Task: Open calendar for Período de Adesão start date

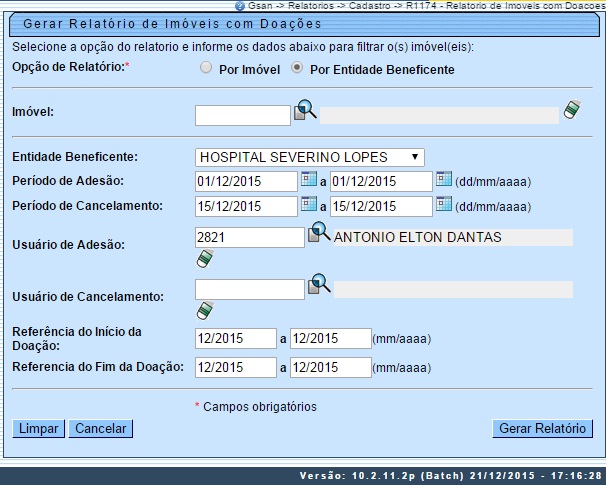Action: (x=309, y=179)
